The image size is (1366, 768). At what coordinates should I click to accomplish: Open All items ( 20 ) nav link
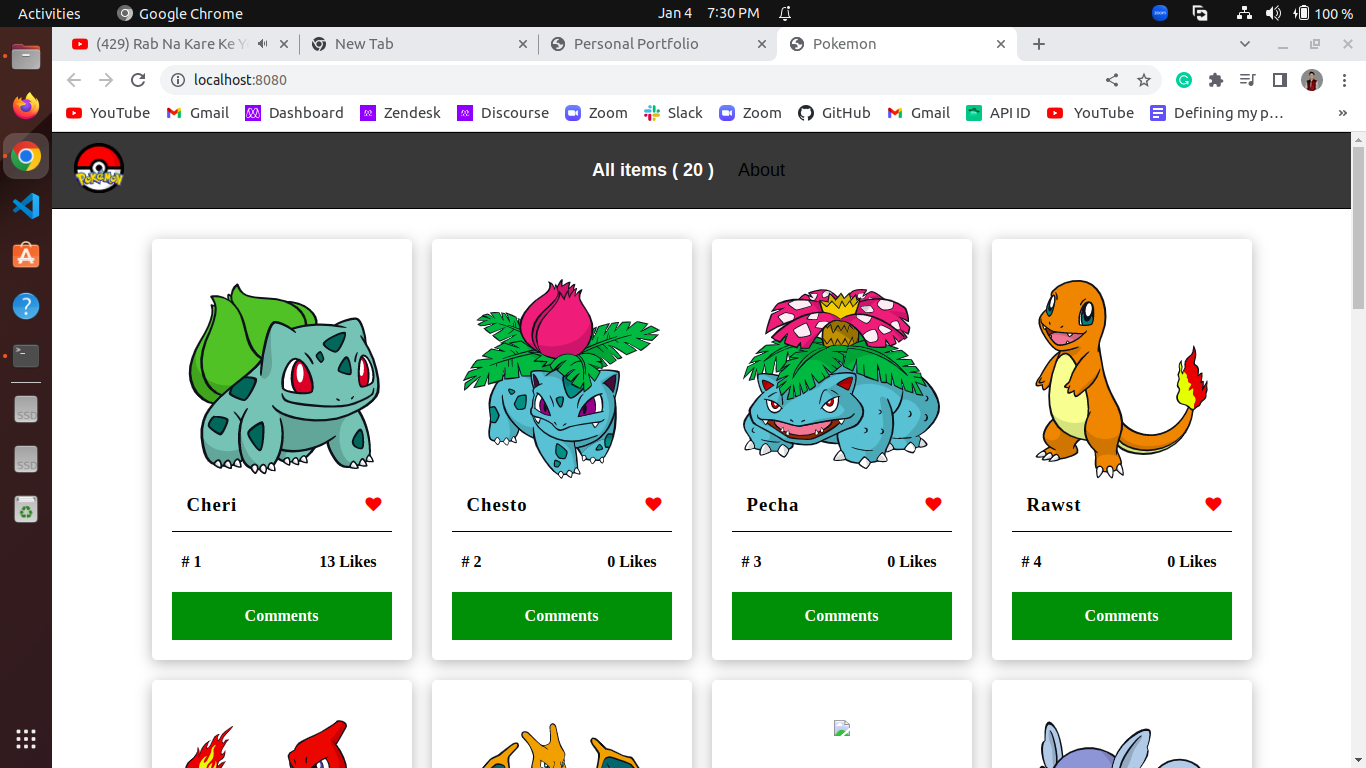(x=653, y=170)
